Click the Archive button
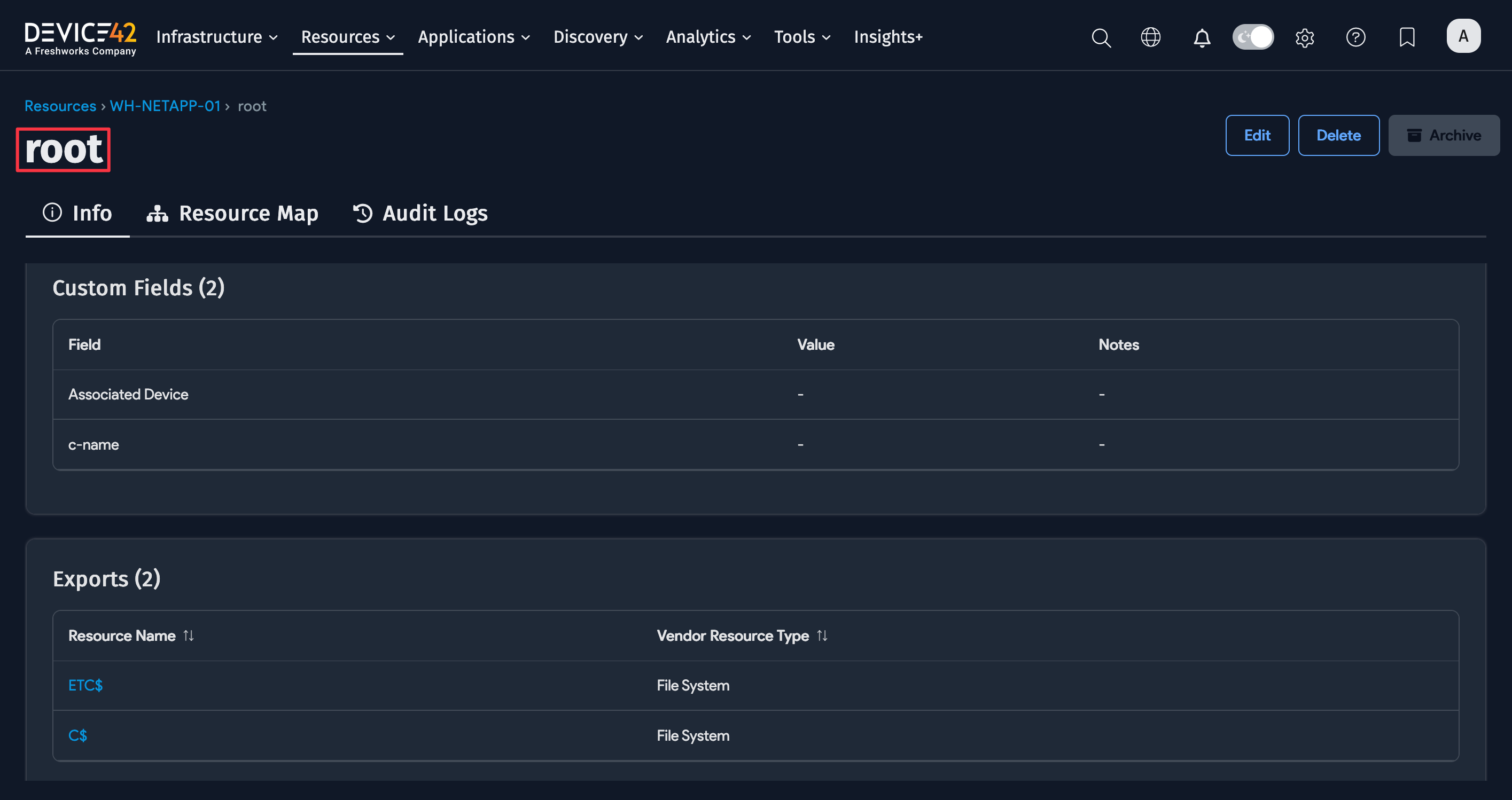Image resolution: width=1512 pixels, height=800 pixels. tap(1443, 136)
